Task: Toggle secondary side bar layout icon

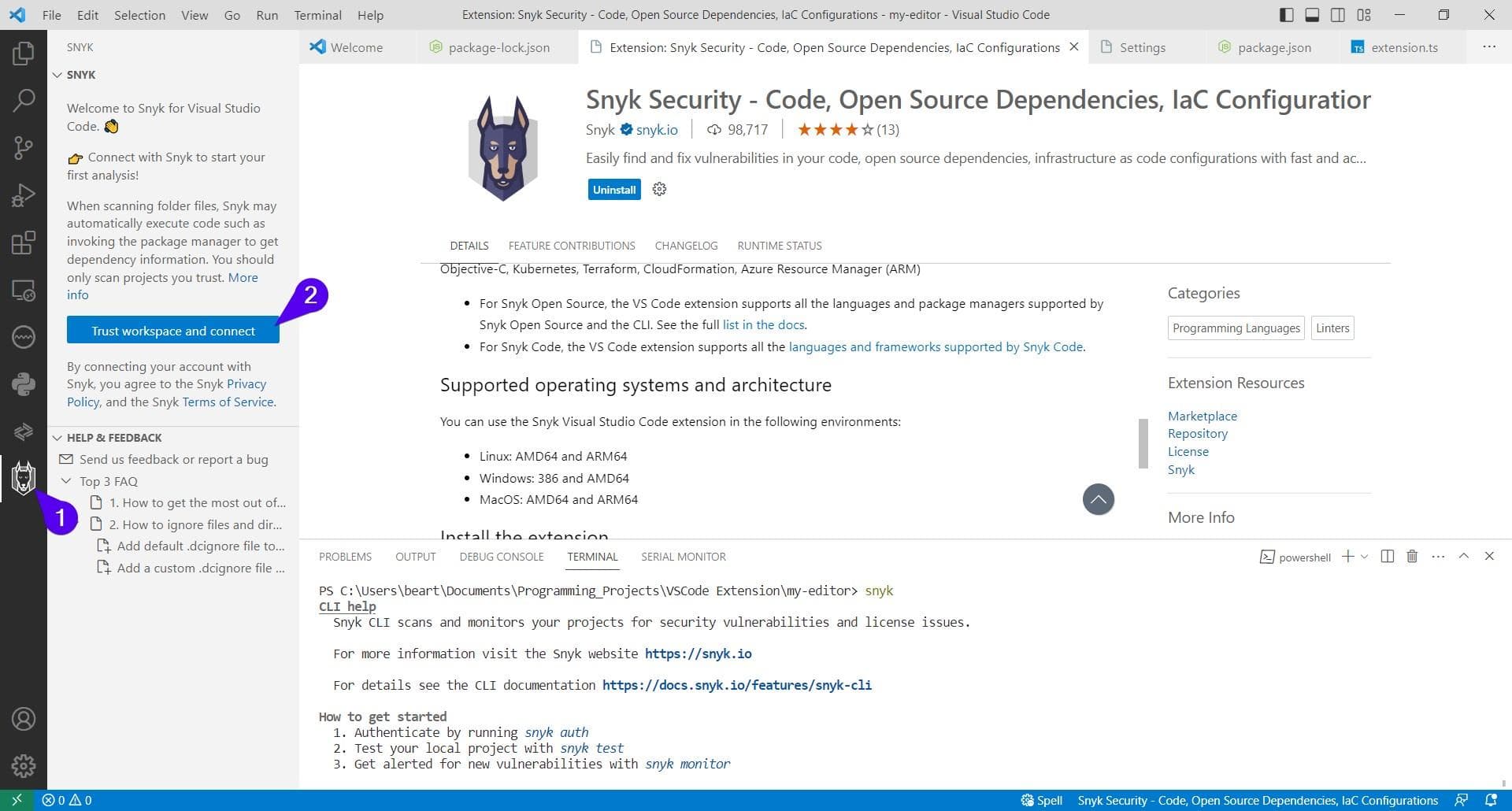Action: coord(1338,15)
